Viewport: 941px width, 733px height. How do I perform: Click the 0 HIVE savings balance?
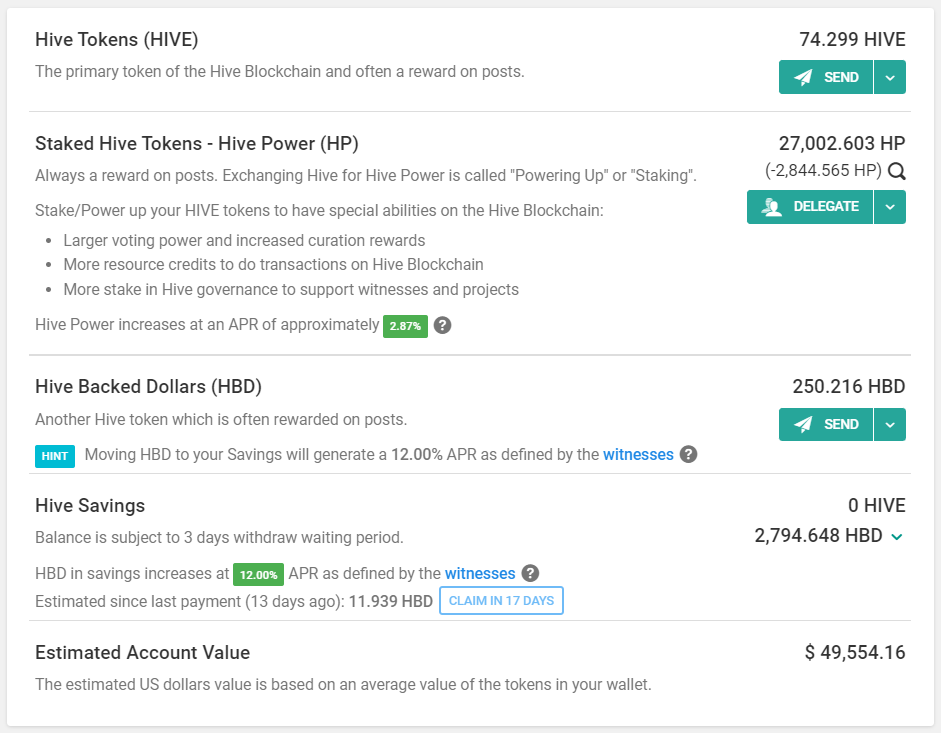[x=877, y=505]
